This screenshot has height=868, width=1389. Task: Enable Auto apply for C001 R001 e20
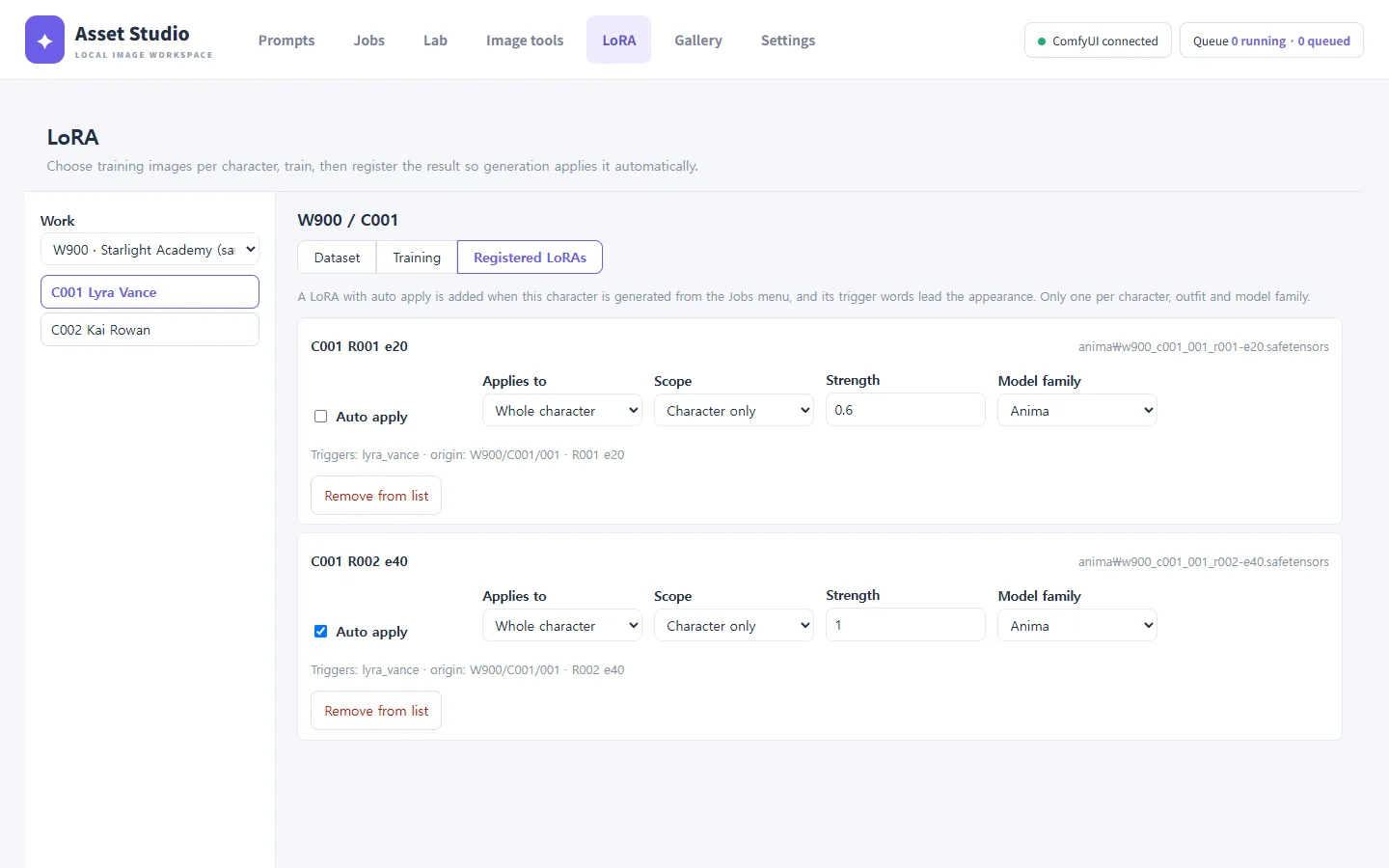pos(320,417)
